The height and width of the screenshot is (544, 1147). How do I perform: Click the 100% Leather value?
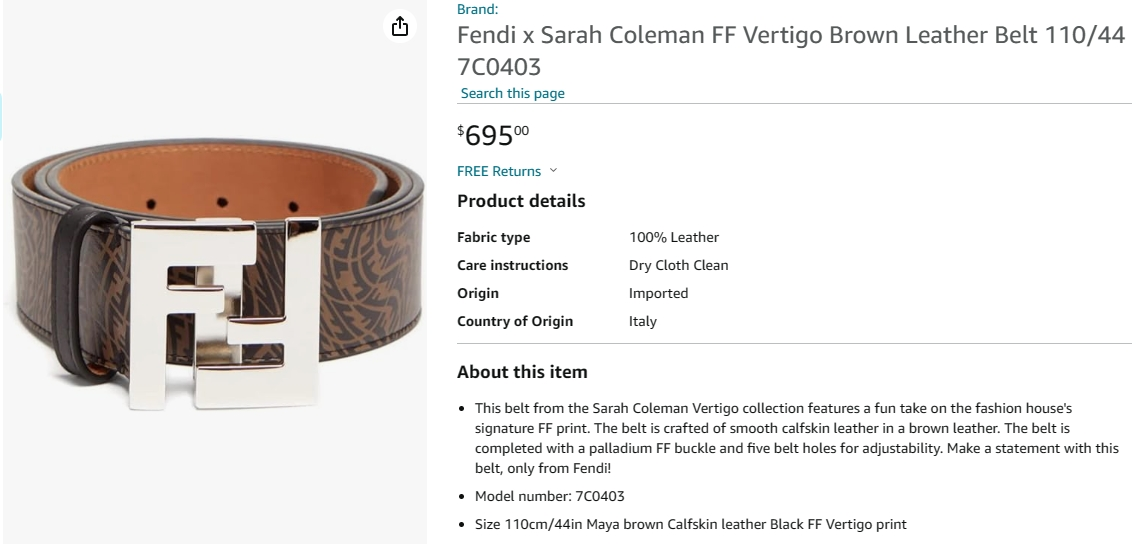674,237
